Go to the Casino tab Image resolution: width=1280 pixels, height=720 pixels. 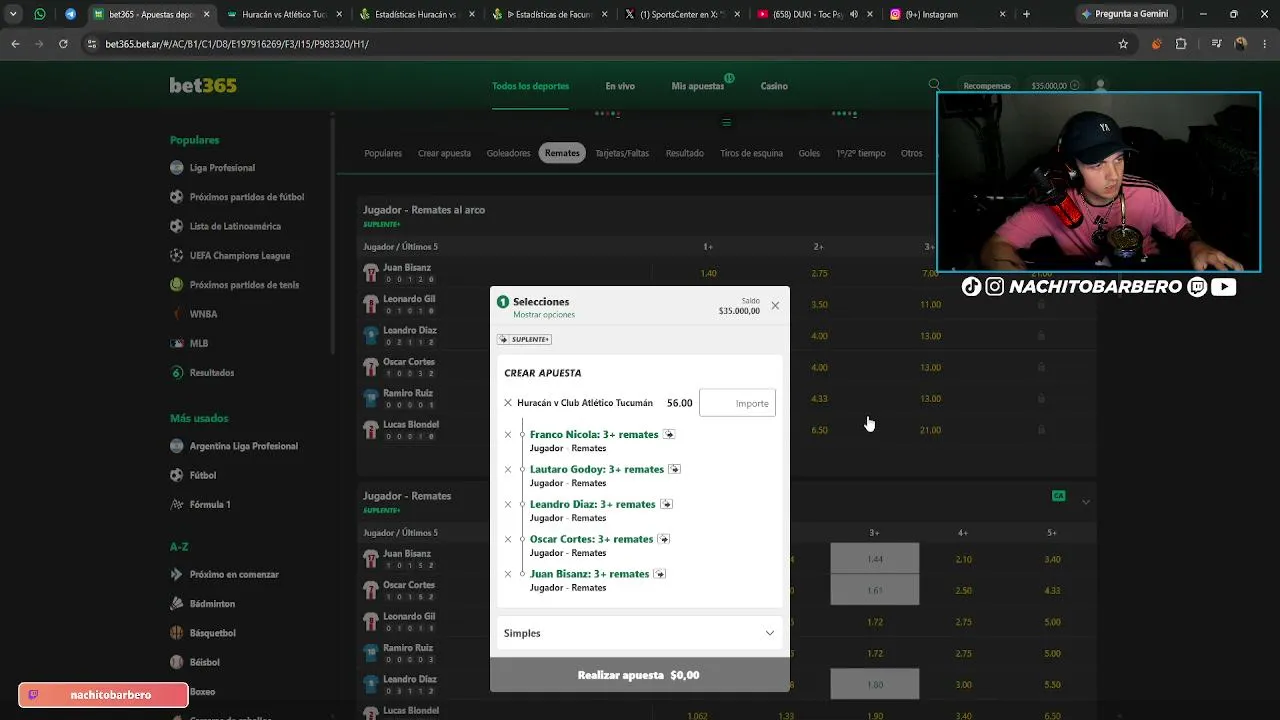point(774,86)
